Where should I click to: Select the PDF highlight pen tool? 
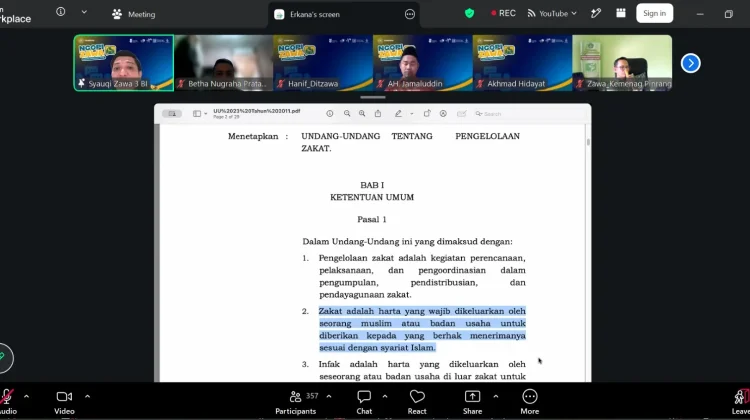point(398,114)
